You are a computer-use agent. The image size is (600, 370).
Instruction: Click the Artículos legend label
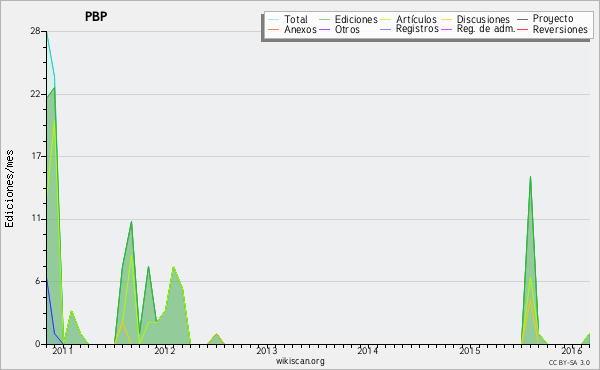point(416,19)
